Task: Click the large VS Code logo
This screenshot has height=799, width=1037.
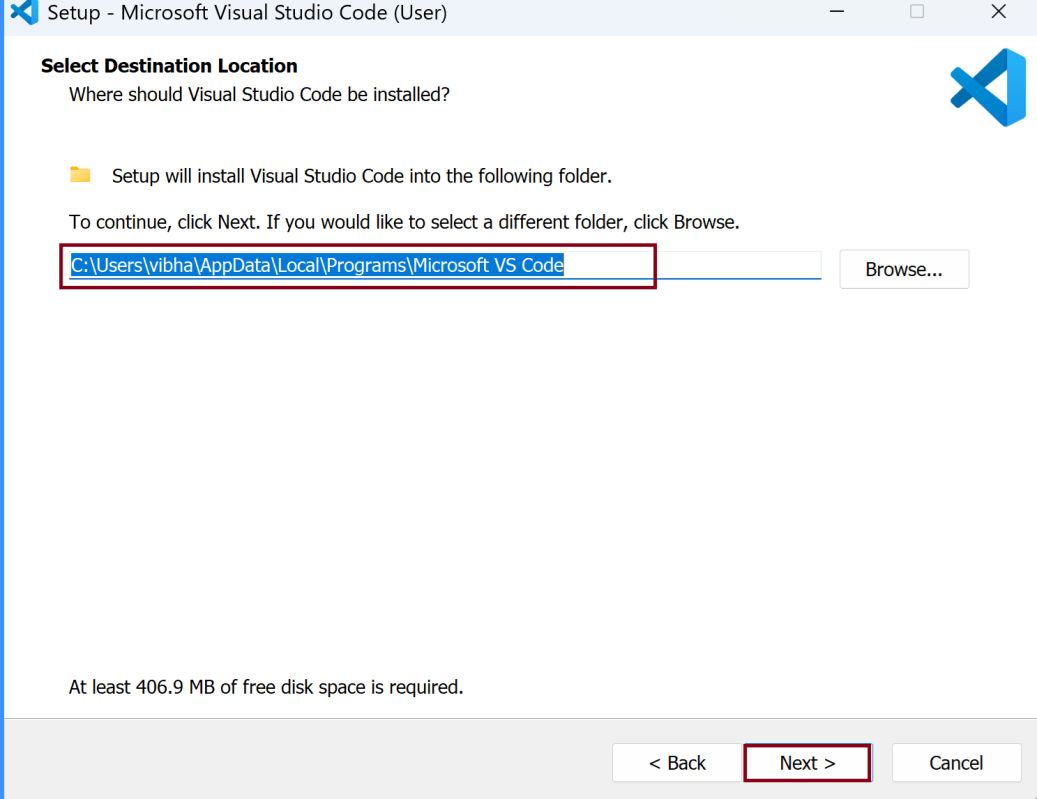Action: coord(988,87)
